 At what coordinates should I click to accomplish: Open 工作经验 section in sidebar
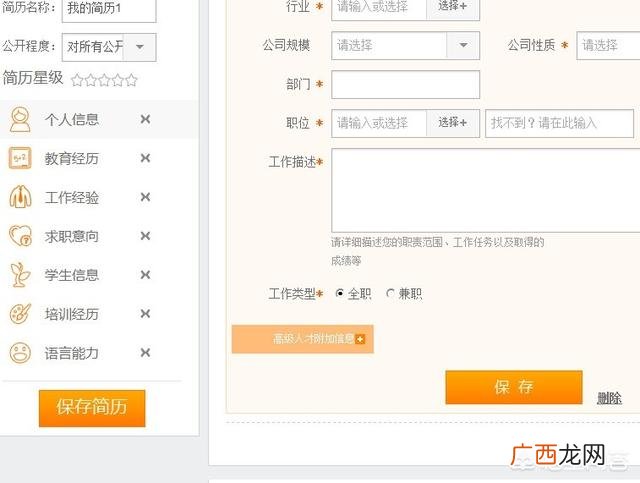tap(72, 197)
